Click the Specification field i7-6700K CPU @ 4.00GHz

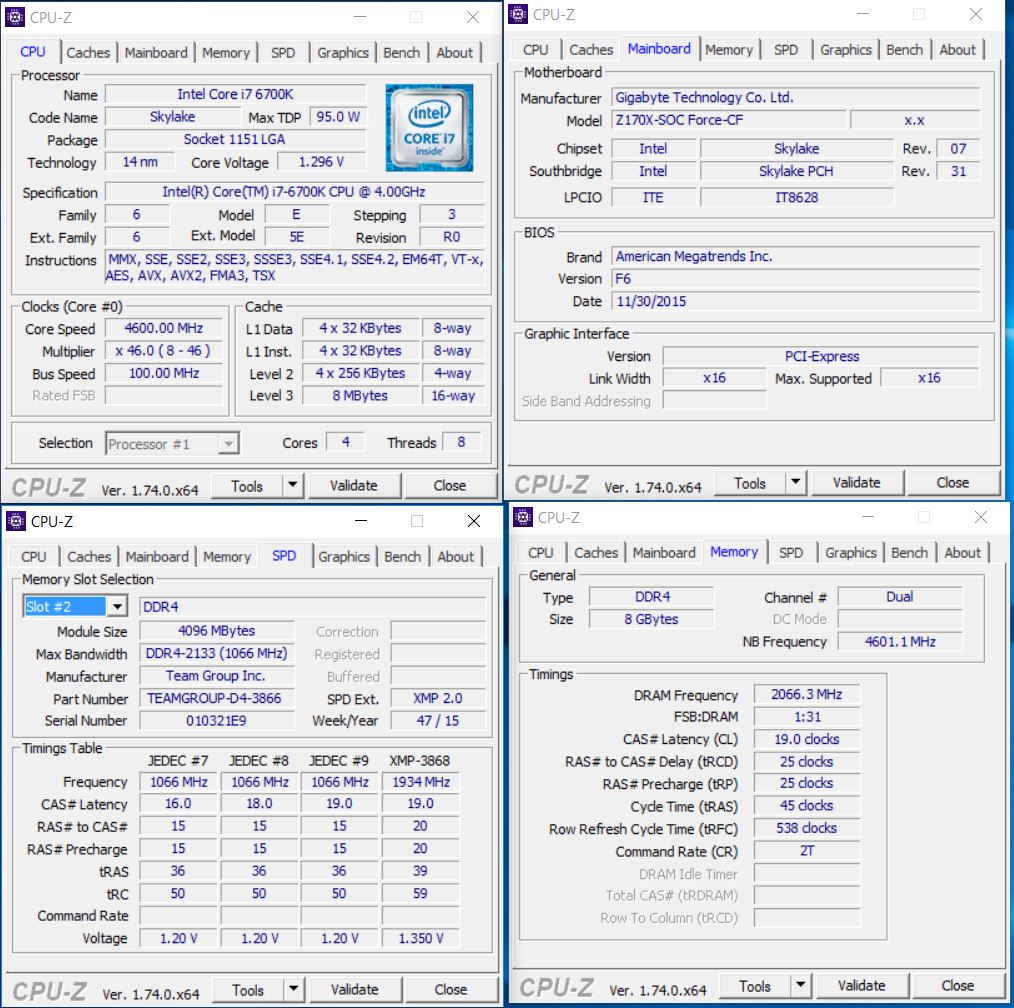tap(294, 192)
